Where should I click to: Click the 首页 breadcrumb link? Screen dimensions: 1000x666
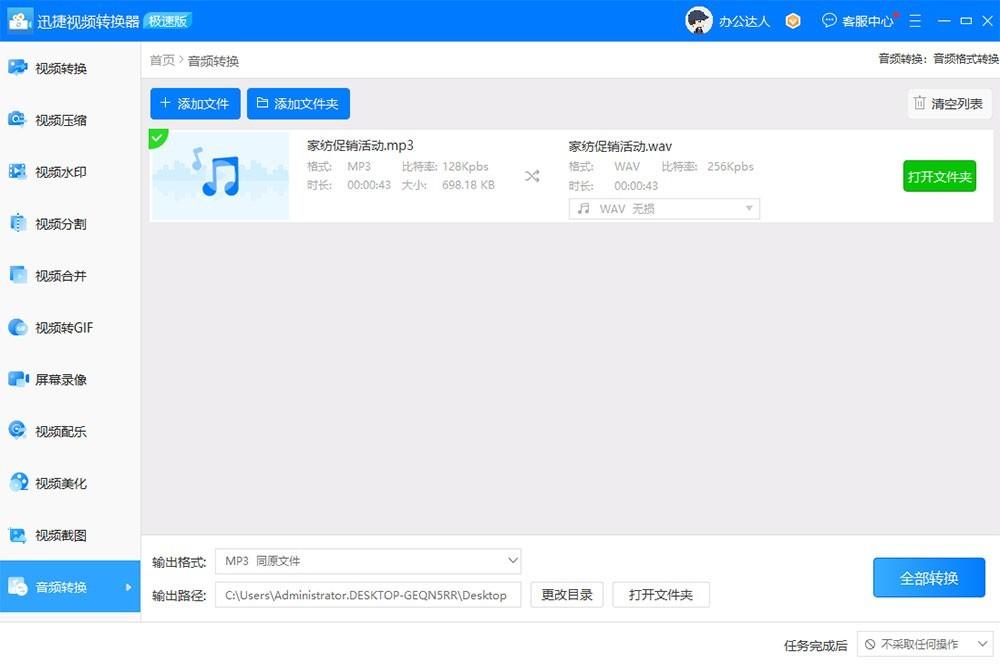(x=162, y=60)
